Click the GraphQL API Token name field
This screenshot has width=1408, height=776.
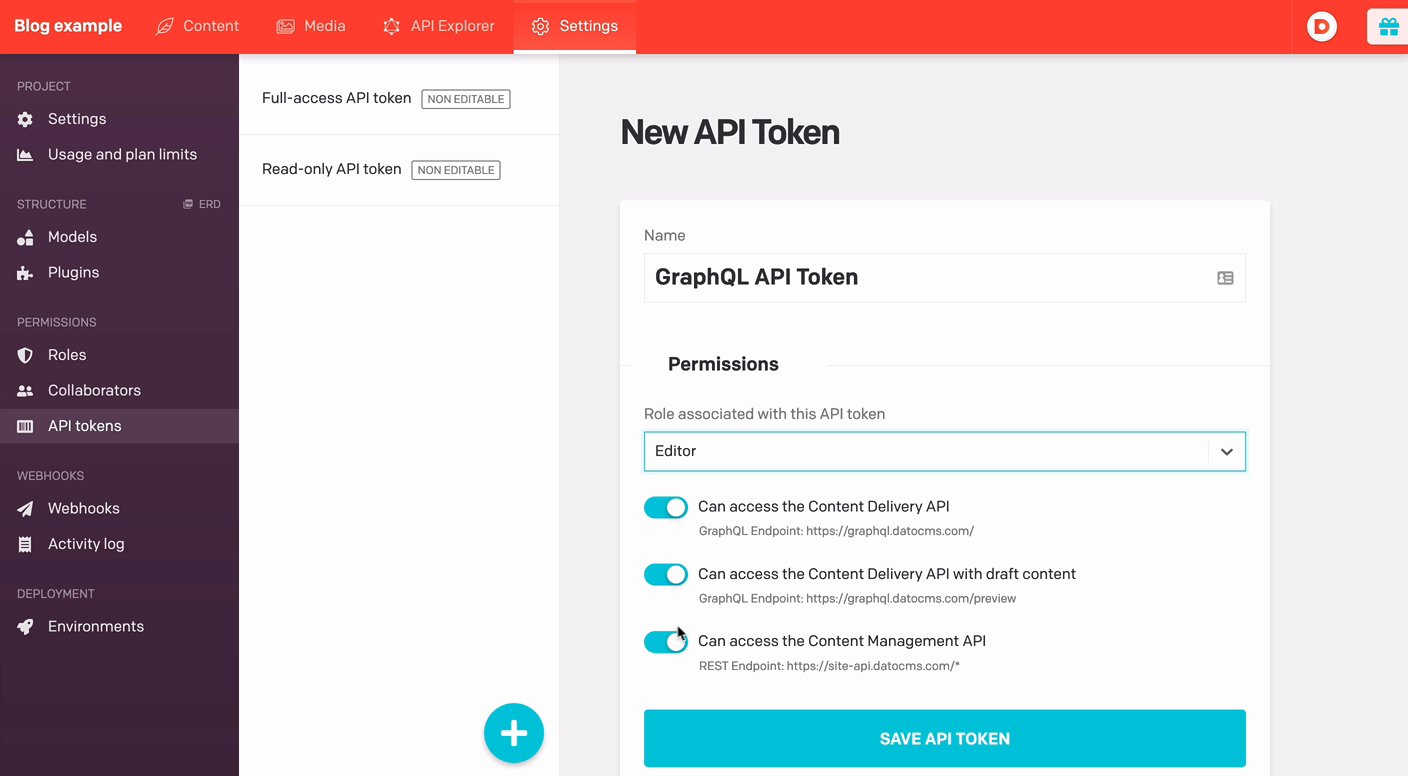click(x=925, y=278)
